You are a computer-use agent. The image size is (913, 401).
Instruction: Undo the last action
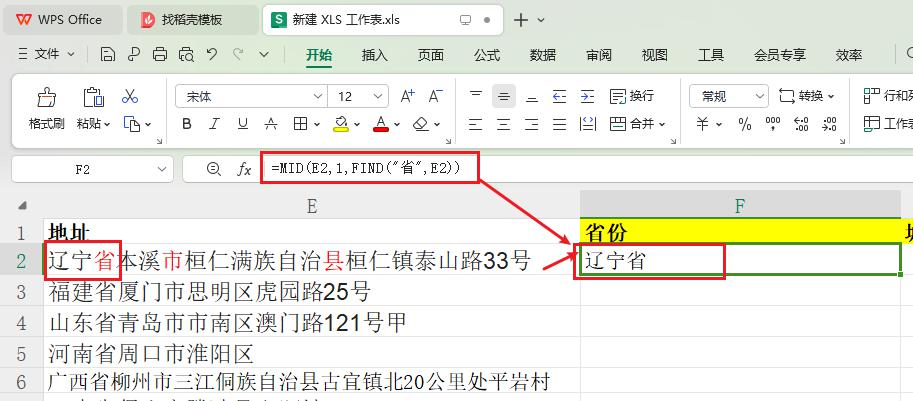pos(212,55)
